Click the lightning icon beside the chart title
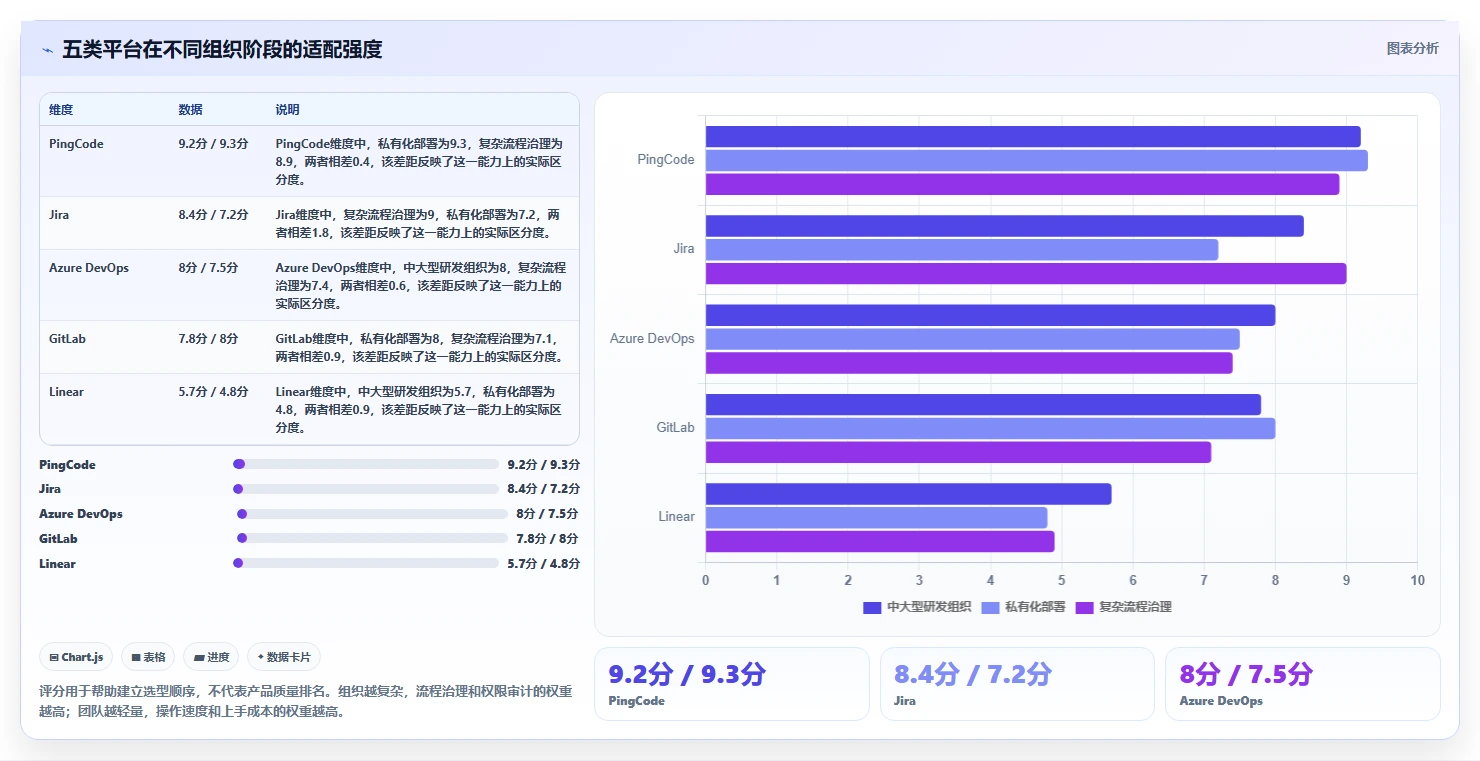Screen dimensions: 1480x761 coord(47,50)
